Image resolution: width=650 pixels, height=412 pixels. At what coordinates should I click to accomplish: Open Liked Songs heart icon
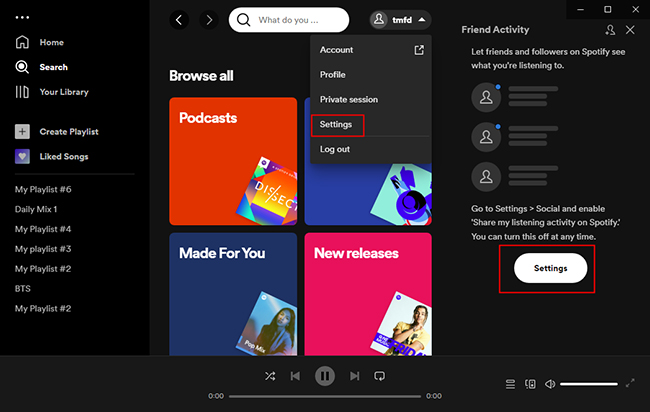click(x=22, y=157)
